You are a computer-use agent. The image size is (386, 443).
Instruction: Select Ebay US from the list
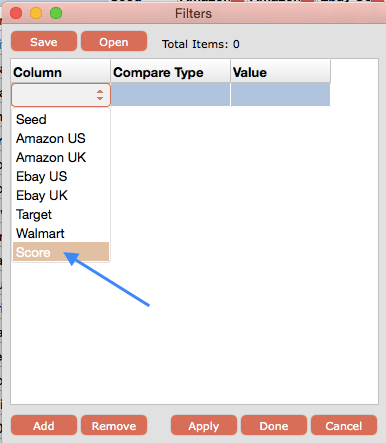pos(61,176)
